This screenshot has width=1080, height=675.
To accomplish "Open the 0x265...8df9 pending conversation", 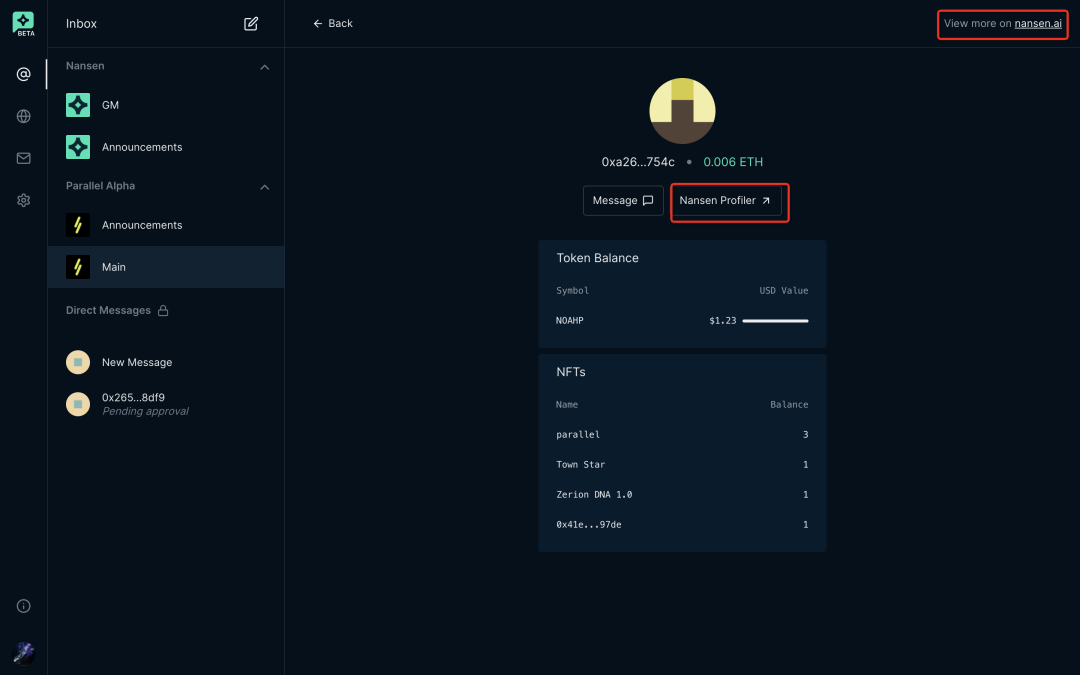I will [x=166, y=404].
